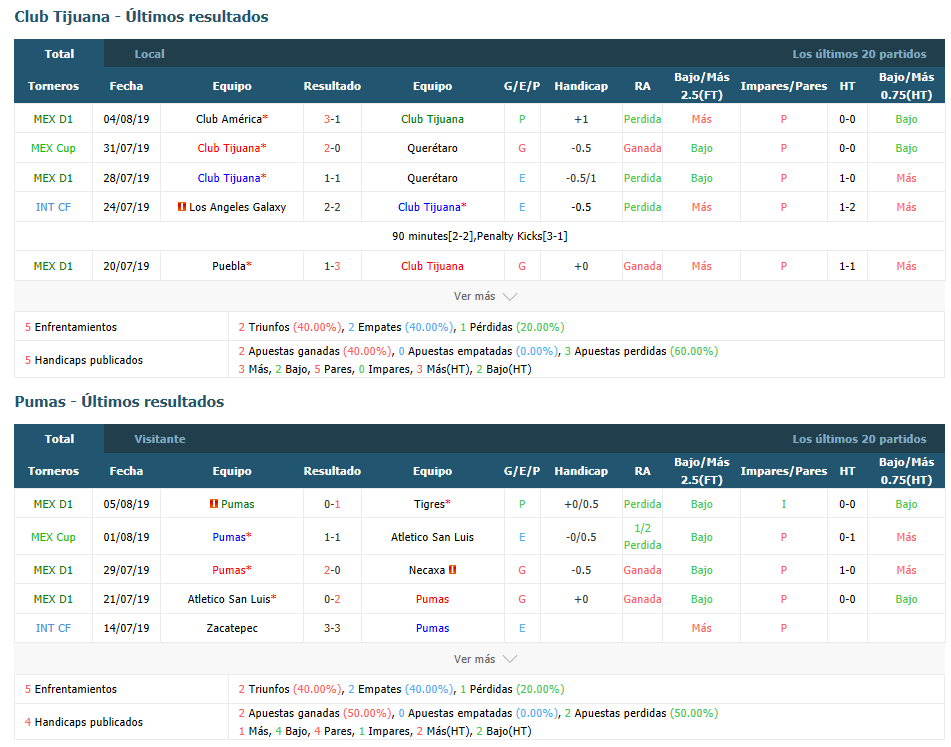
Task: Click the Impares/Pares value I in Tigres row
Action: coord(784,504)
